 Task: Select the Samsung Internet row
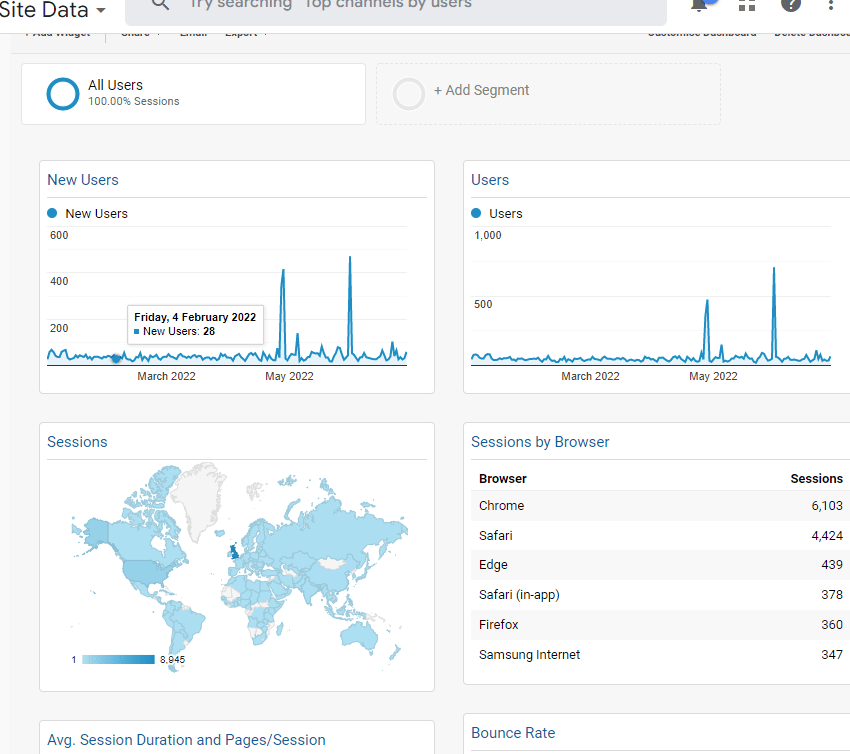pos(660,654)
